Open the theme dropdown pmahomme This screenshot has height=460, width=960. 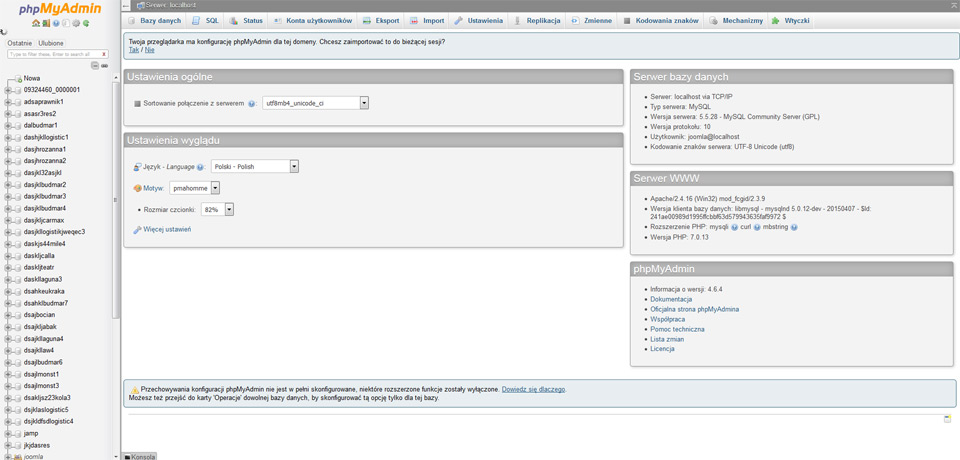point(195,189)
